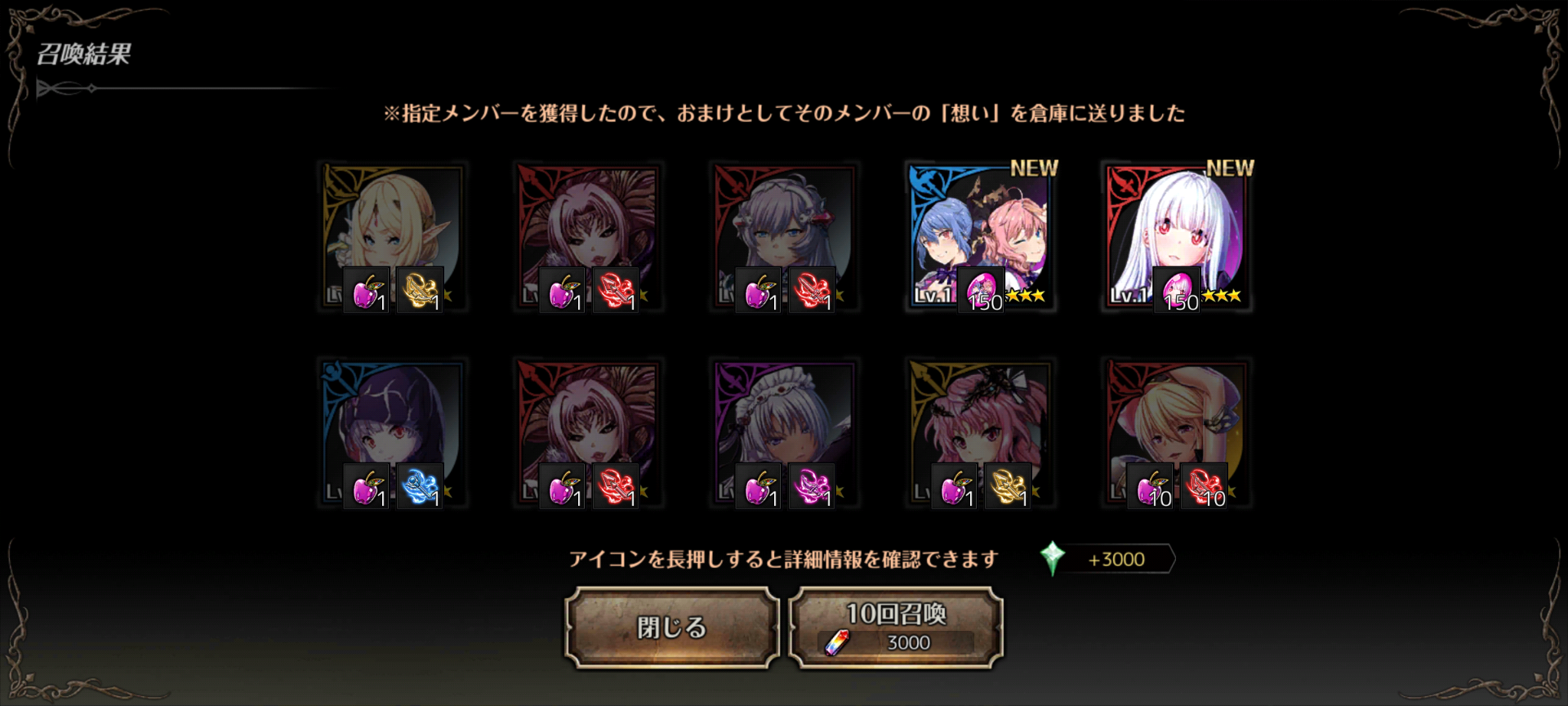Select the blonde elf character card

click(x=393, y=236)
